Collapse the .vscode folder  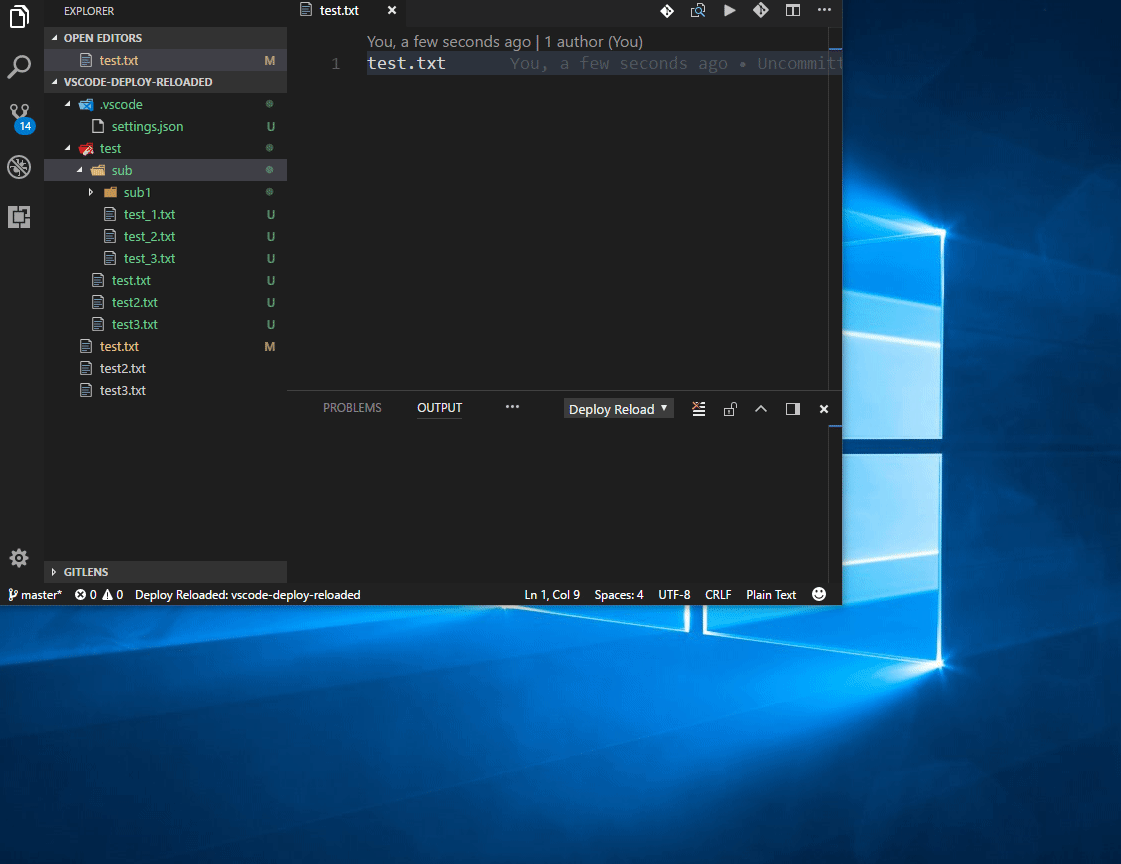[x=68, y=104]
